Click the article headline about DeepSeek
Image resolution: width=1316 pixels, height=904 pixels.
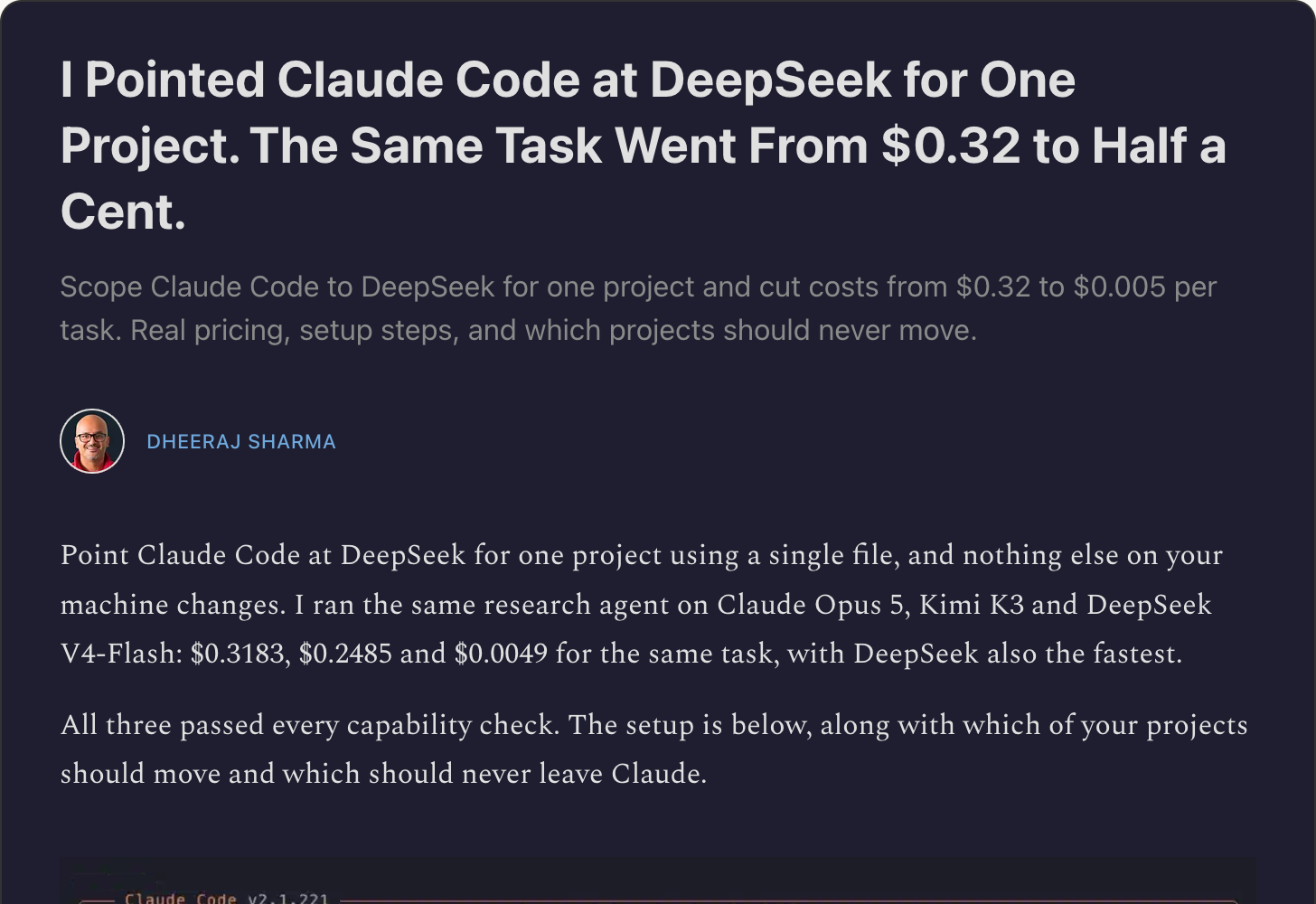pyautogui.click(x=643, y=146)
